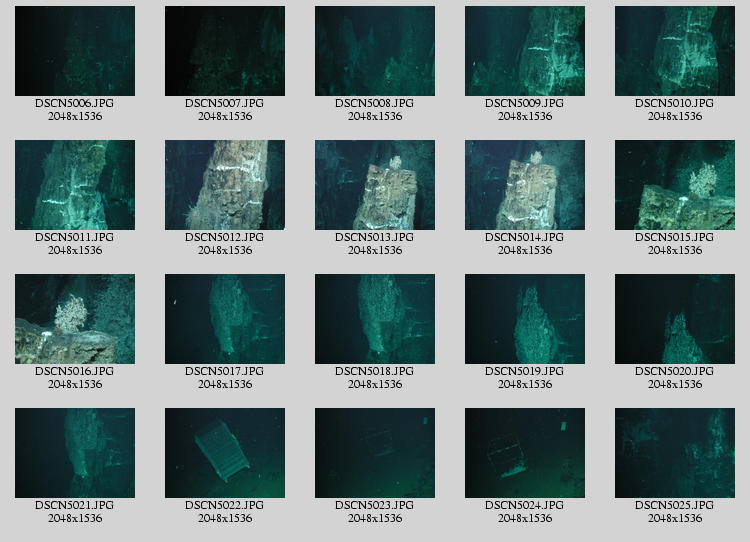Open DSCN5009.JPG rock column thumbnail
This screenshot has width=750, height=542.
coord(525,51)
